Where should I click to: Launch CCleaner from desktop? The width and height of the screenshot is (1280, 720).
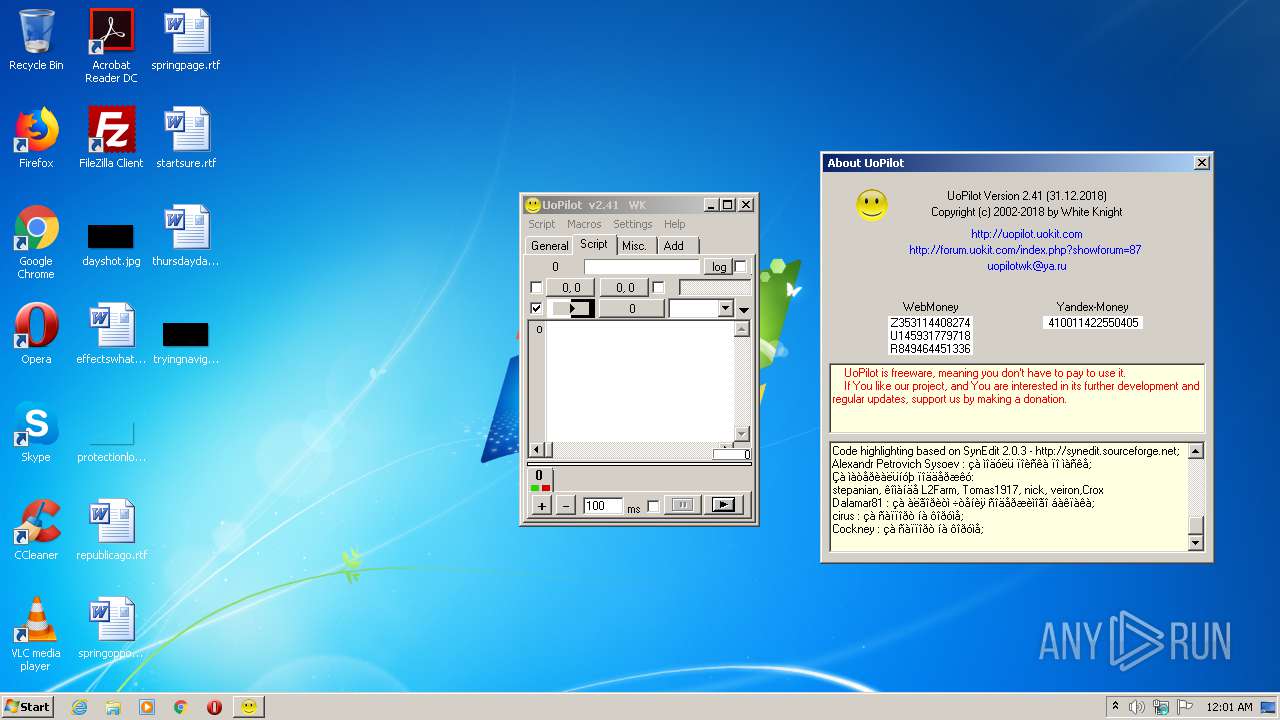[x=36, y=530]
